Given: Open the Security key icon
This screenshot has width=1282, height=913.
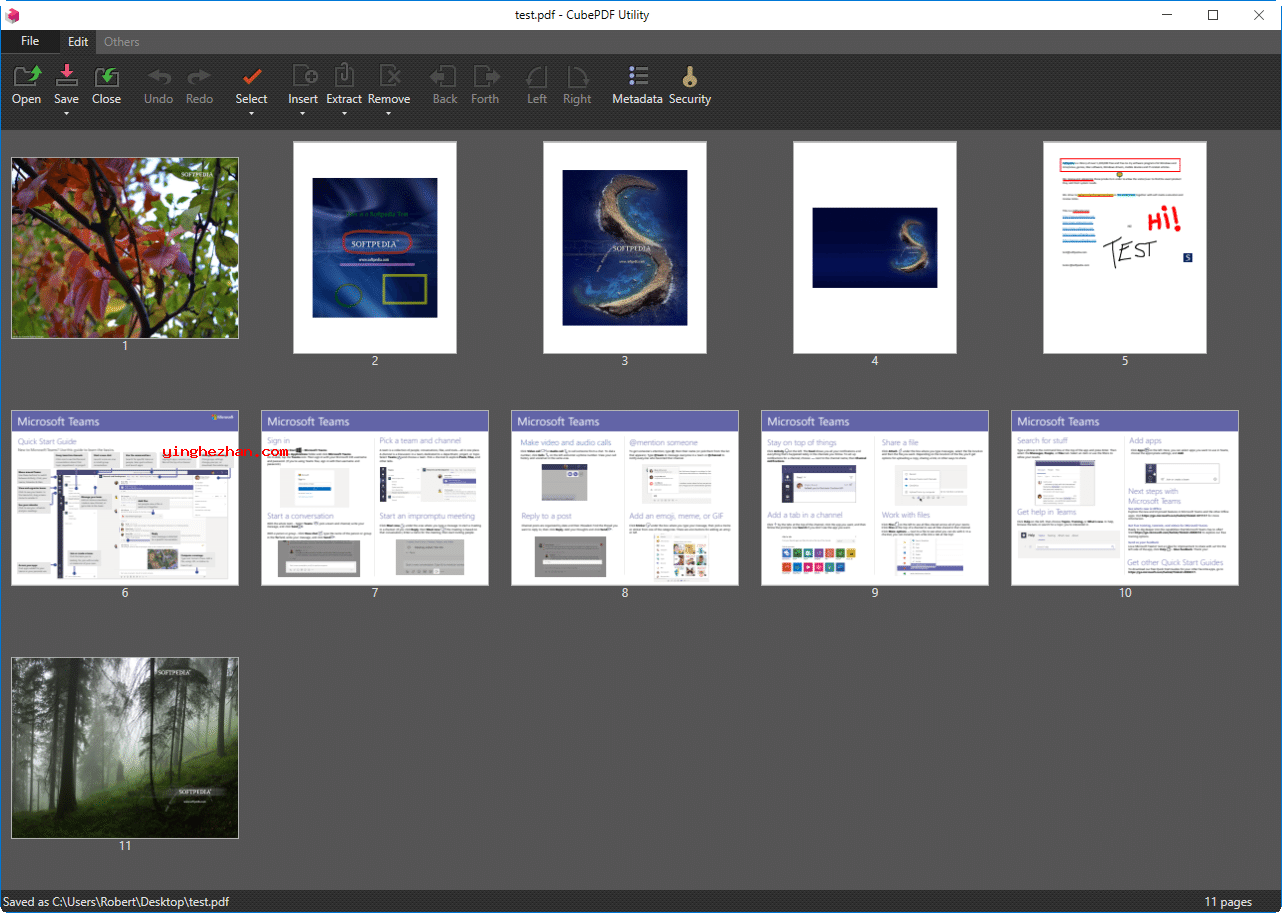Looking at the screenshot, I should click(690, 77).
